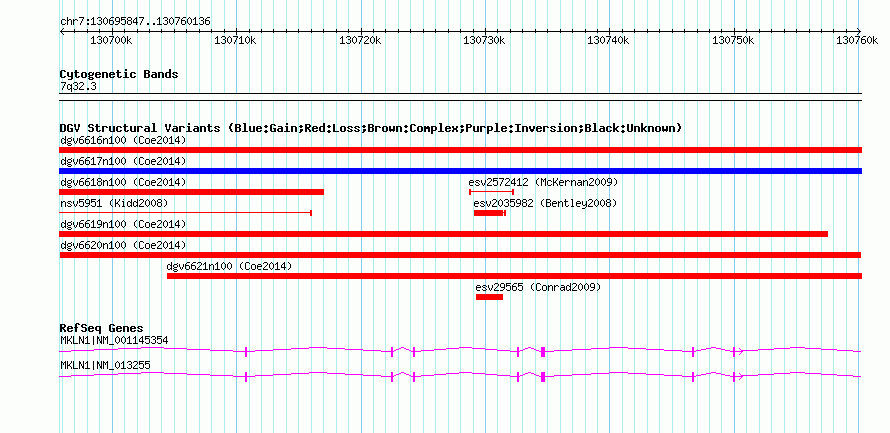Click the dgv6618n100 red variant bar
Viewport: 890px width, 433px height.
tap(192, 192)
